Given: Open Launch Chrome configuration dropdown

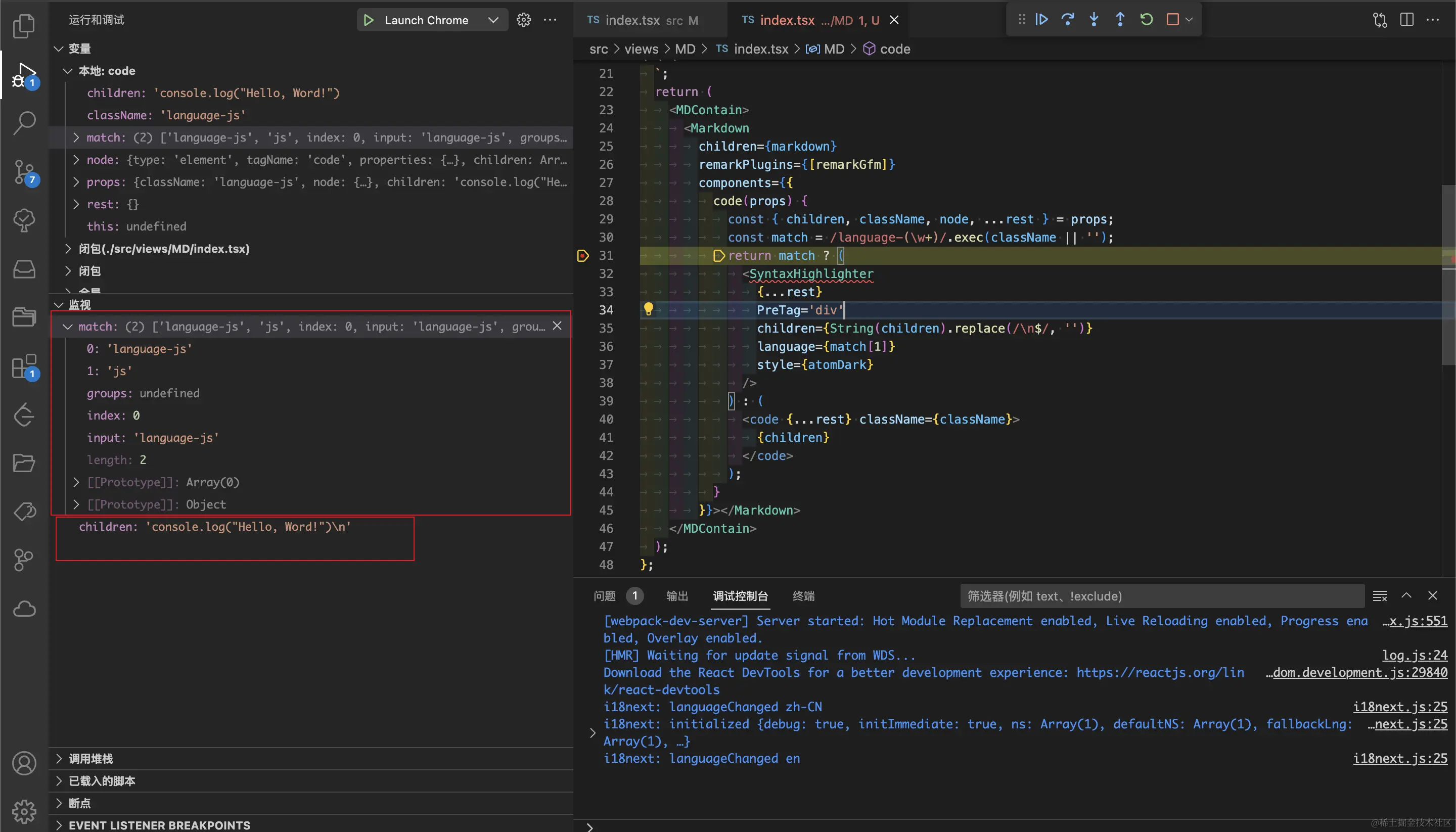Looking at the screenshot, I should [x=493, y=20].
